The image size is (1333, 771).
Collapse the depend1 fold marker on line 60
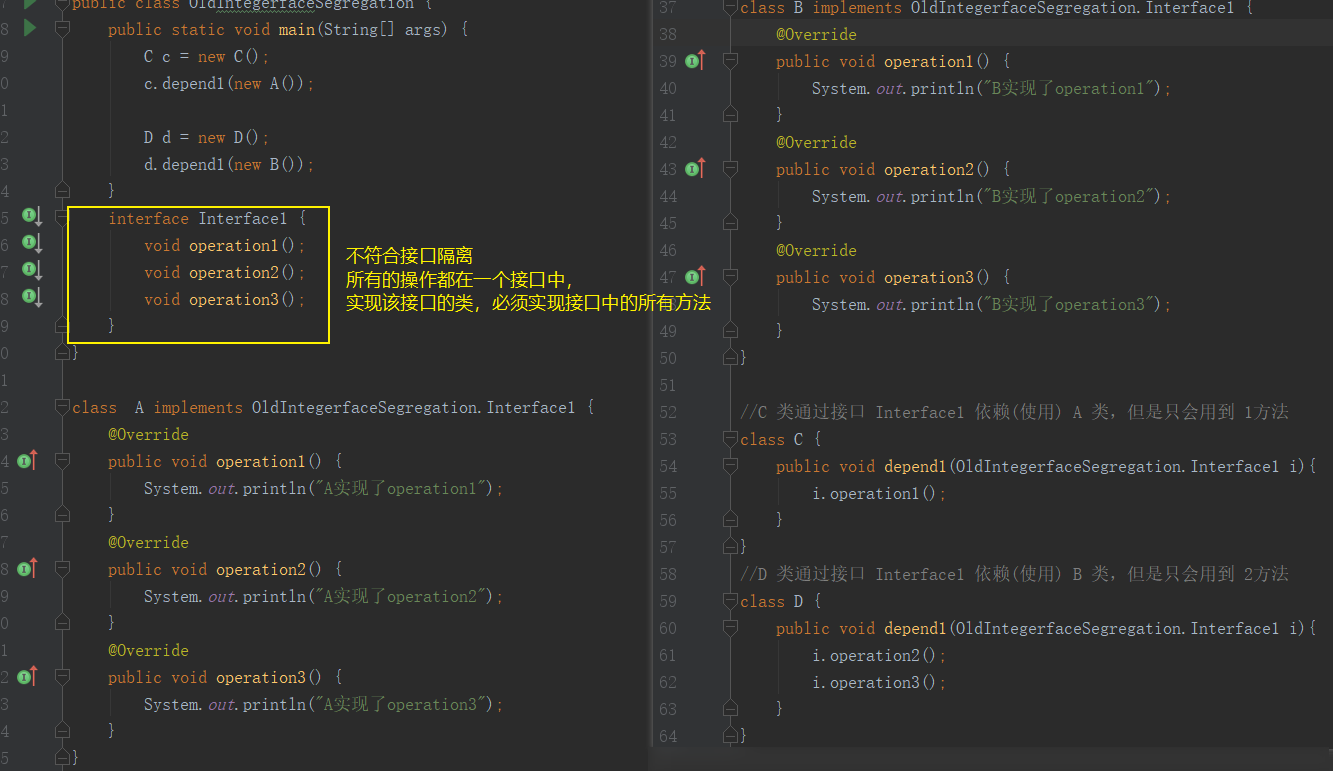pos(730,629)
